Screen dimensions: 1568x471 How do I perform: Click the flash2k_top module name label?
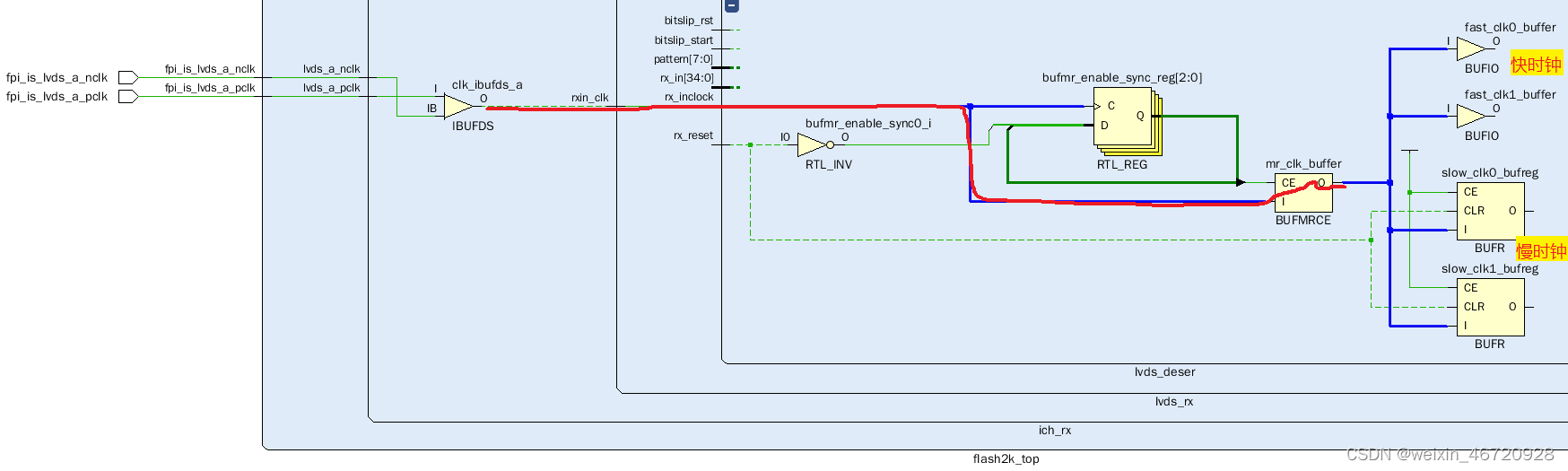pos(1006,458)
